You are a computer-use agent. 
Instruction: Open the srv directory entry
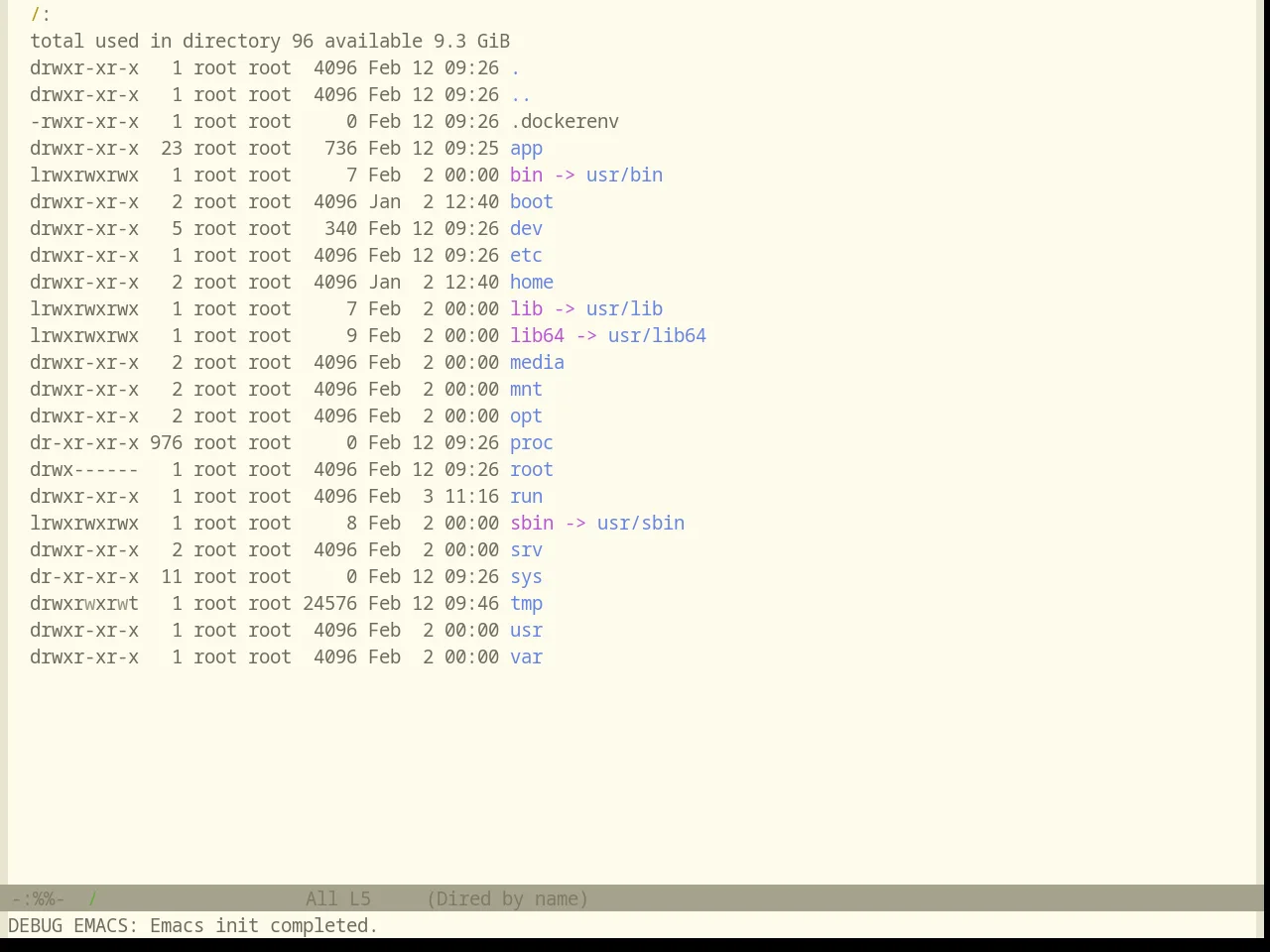coord(526,550)
